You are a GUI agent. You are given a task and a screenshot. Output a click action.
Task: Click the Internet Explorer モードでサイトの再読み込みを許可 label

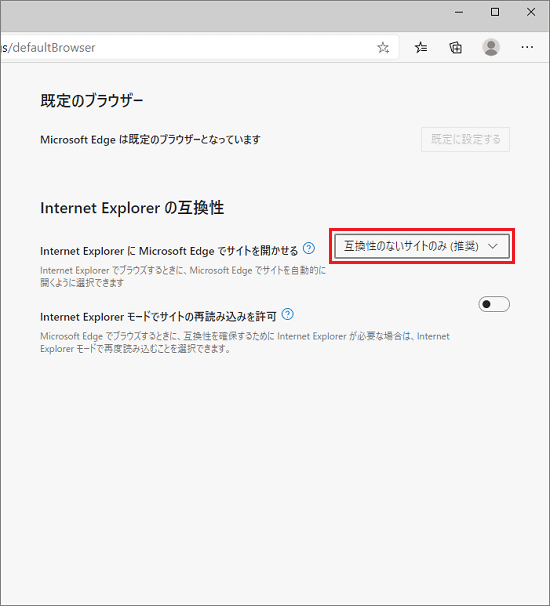pos(158,317)
